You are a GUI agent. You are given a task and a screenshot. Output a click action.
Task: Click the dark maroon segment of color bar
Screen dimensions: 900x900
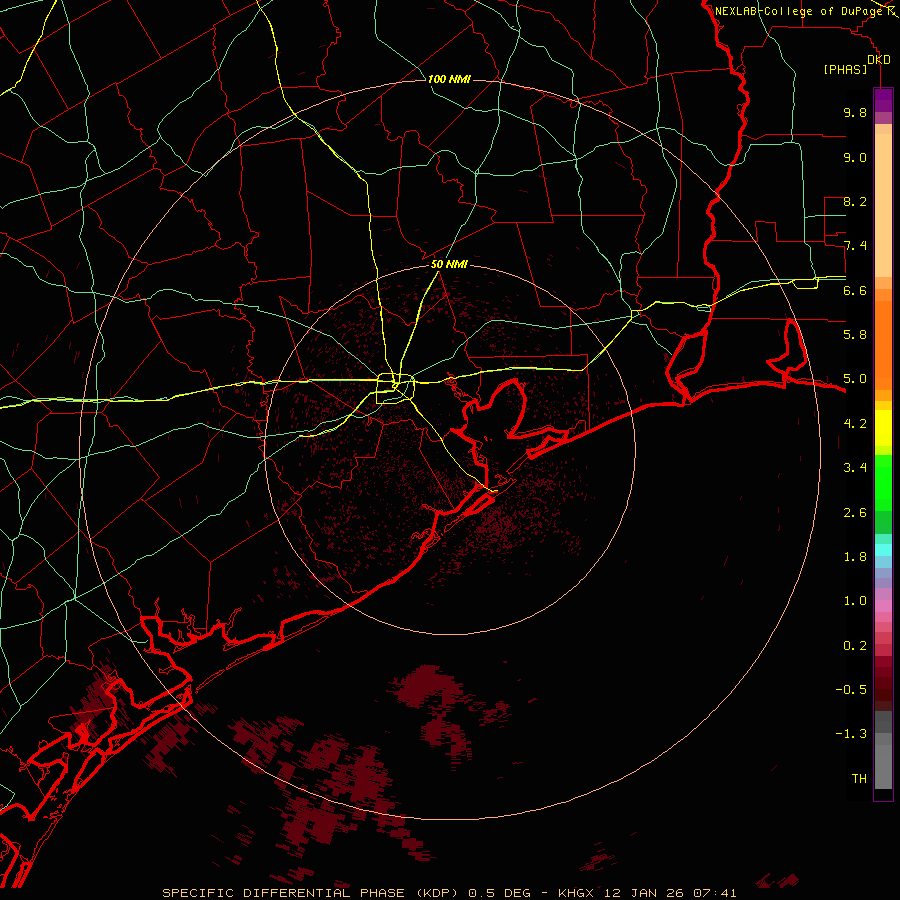tap(883, 683)
